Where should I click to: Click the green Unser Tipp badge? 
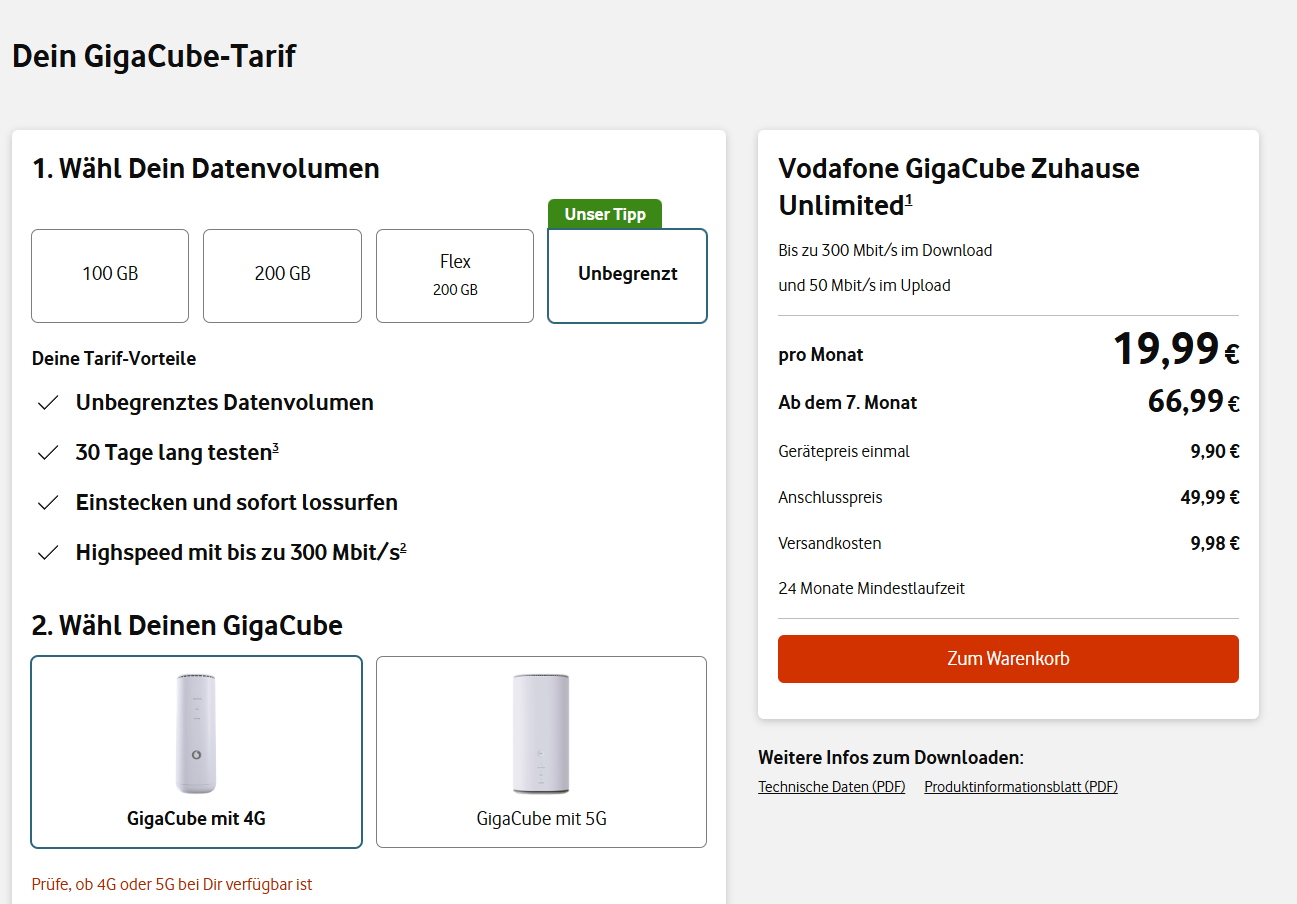(x=605, y=214)
